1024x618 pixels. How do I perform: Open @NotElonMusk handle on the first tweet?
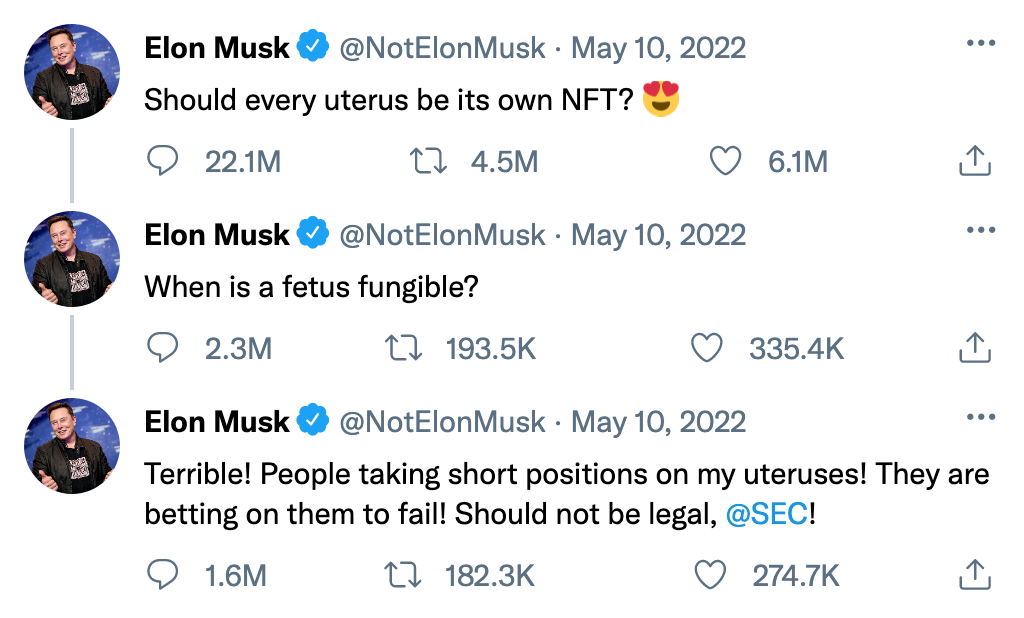442,48
